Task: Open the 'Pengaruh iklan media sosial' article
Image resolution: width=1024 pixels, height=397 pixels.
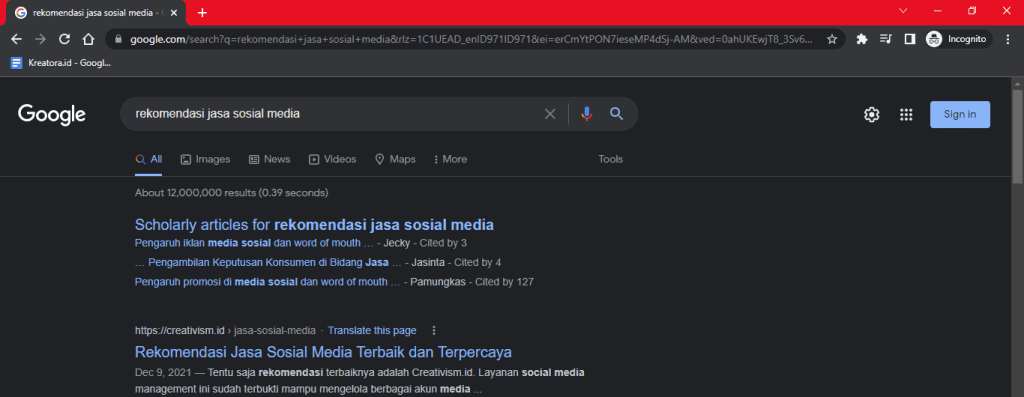Action: (x=254, y=244)
